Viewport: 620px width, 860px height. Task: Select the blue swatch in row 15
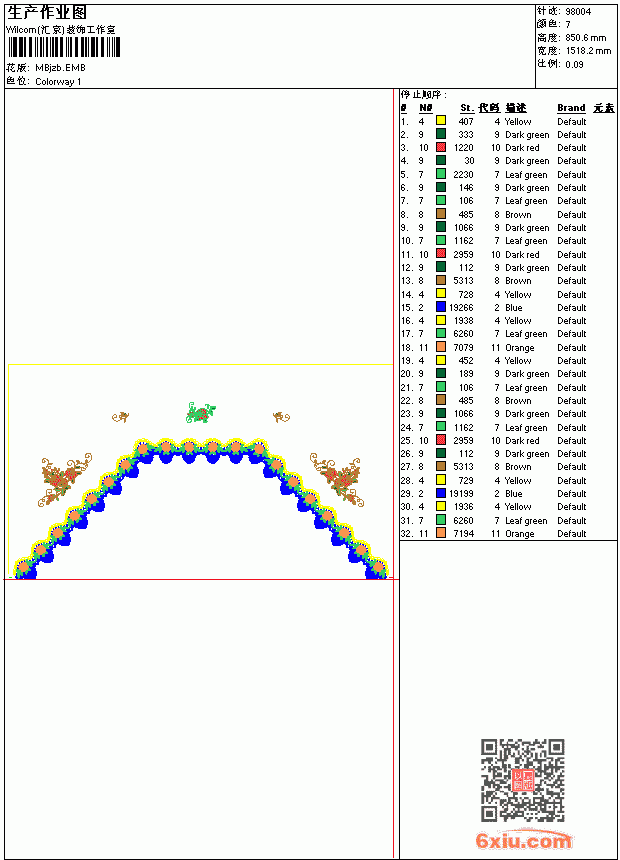(x=441, y=307)
